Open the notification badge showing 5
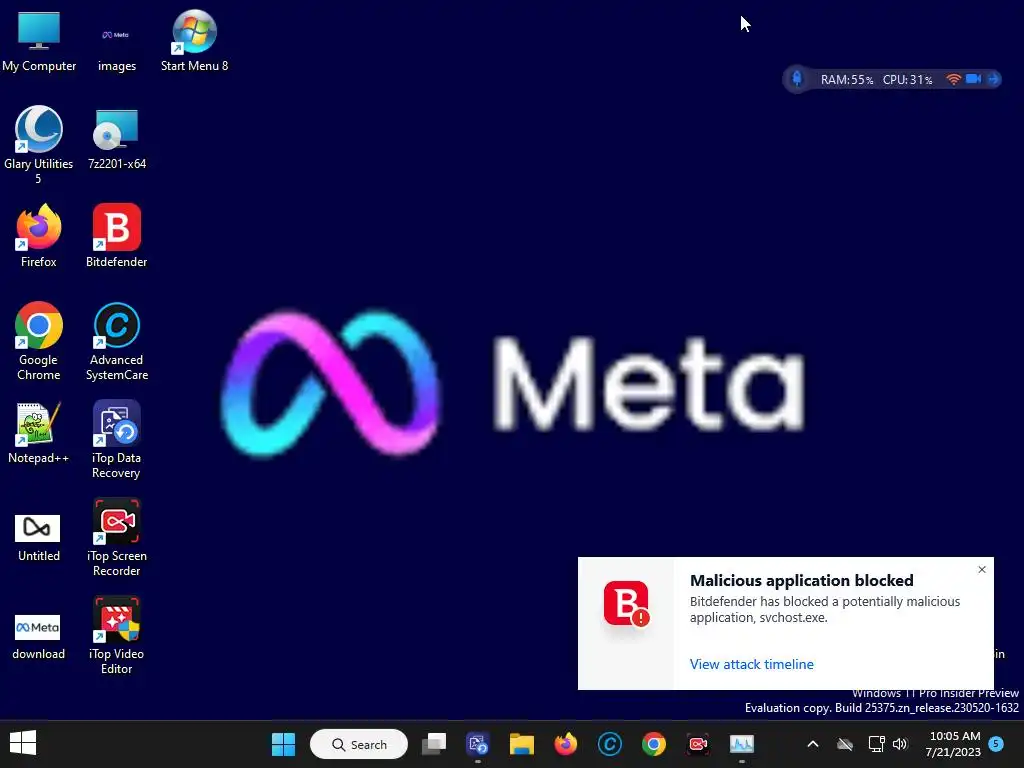The height and width of the screenshot is (768, 1024). [996, 743]
